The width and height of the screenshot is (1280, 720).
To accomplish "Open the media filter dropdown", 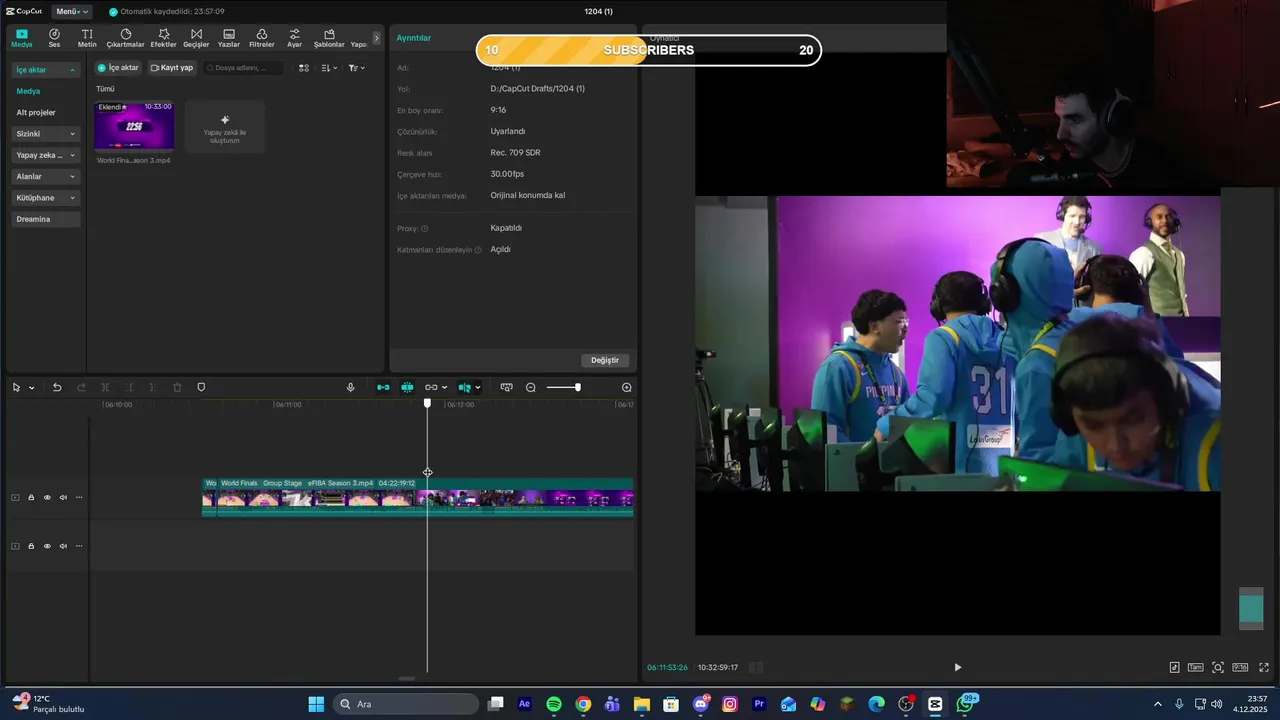I will pos(356,68).
